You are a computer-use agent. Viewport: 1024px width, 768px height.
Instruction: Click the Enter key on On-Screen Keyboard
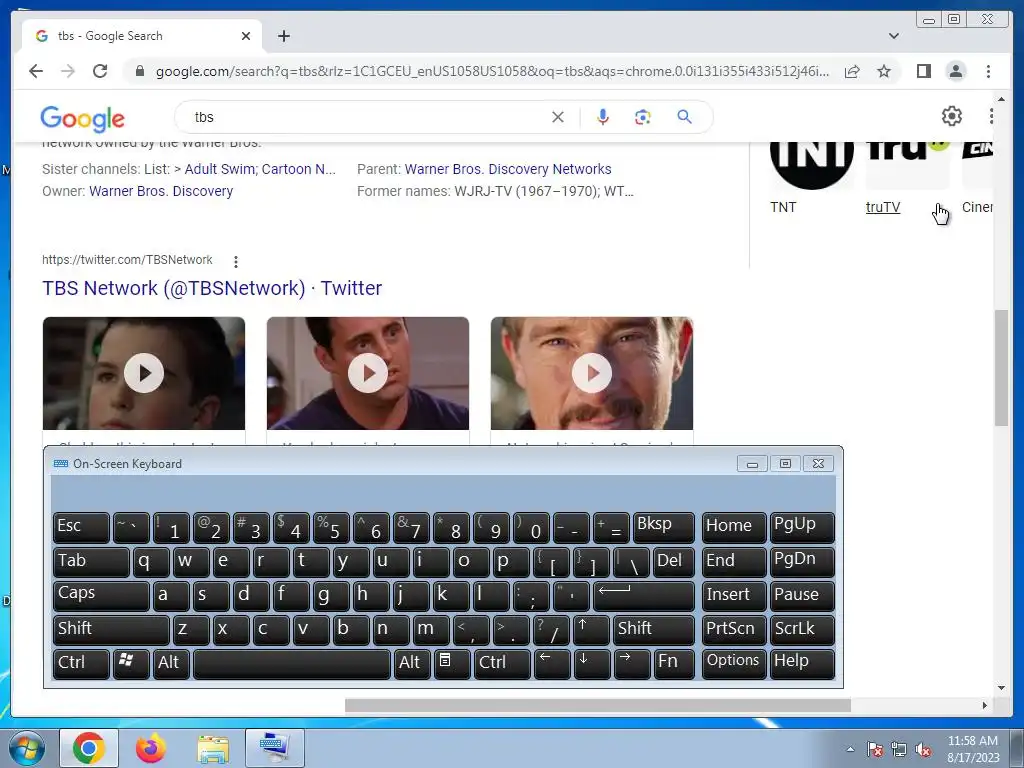coord(644,595)
